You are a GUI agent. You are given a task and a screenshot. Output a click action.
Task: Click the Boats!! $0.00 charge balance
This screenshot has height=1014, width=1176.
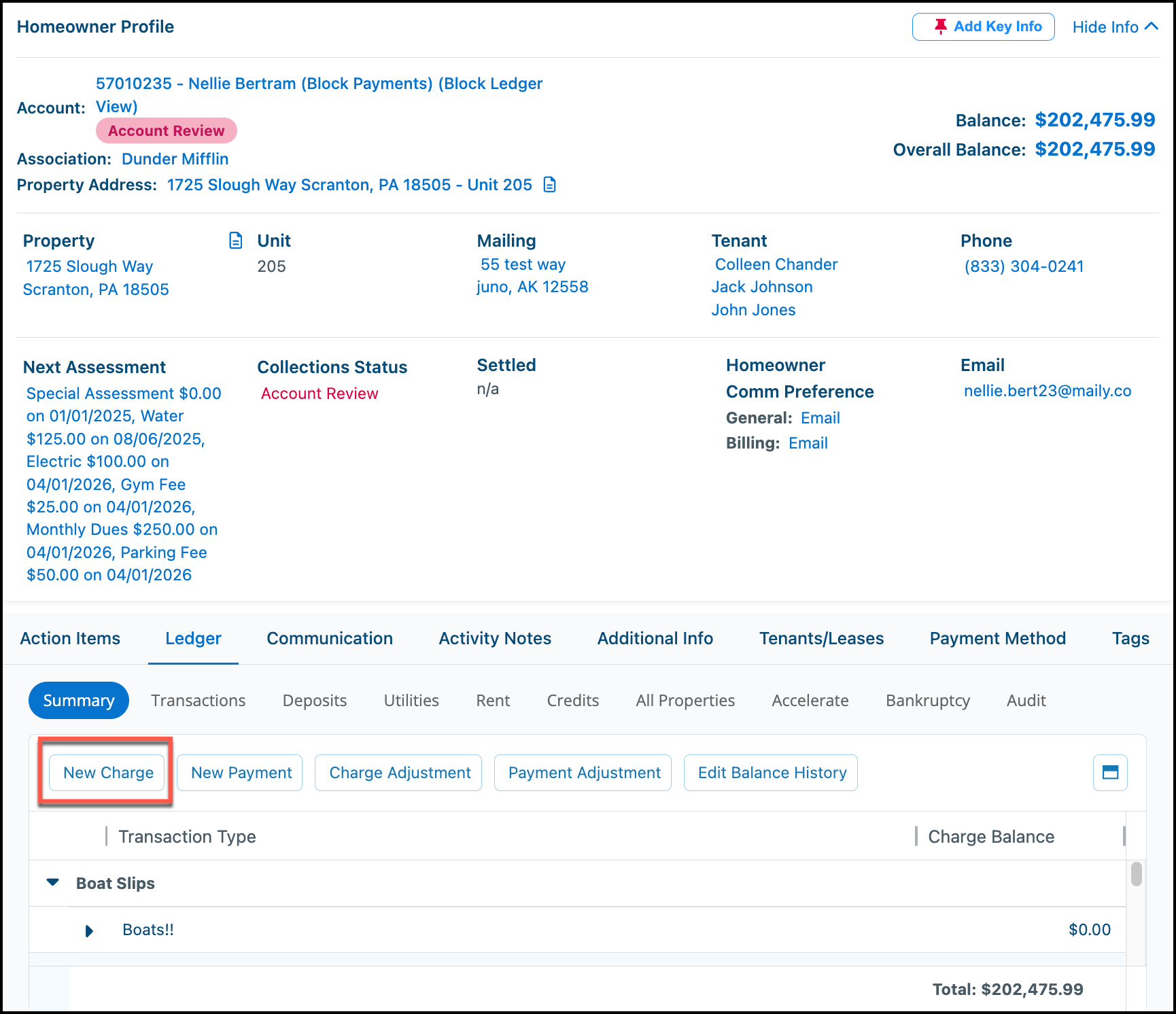coord(1089,930)
